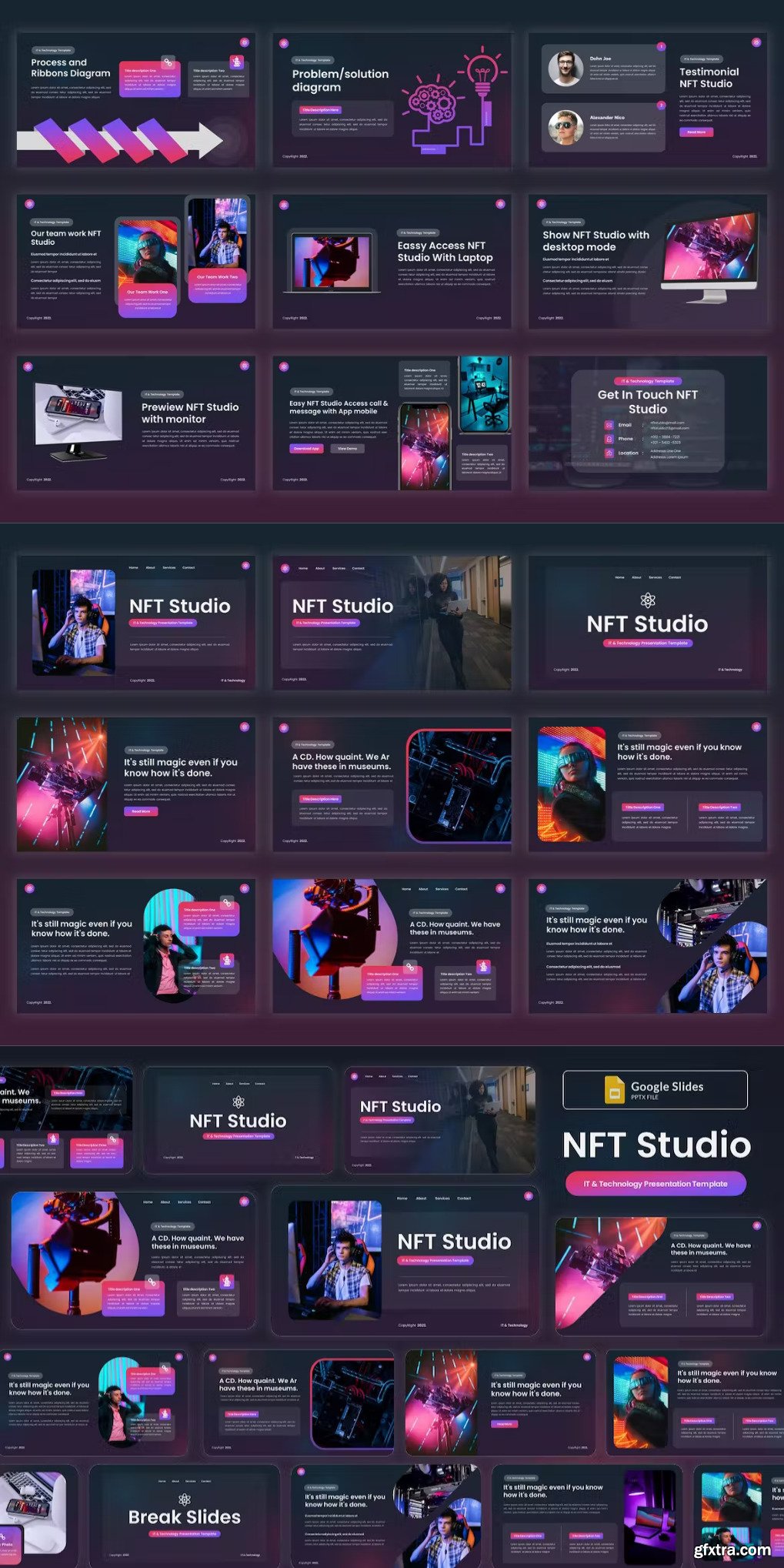This screenshot has width=784, height=1568.
Task: Click Show NFT Studio with desktop mode heading
Action: [596, 241]
